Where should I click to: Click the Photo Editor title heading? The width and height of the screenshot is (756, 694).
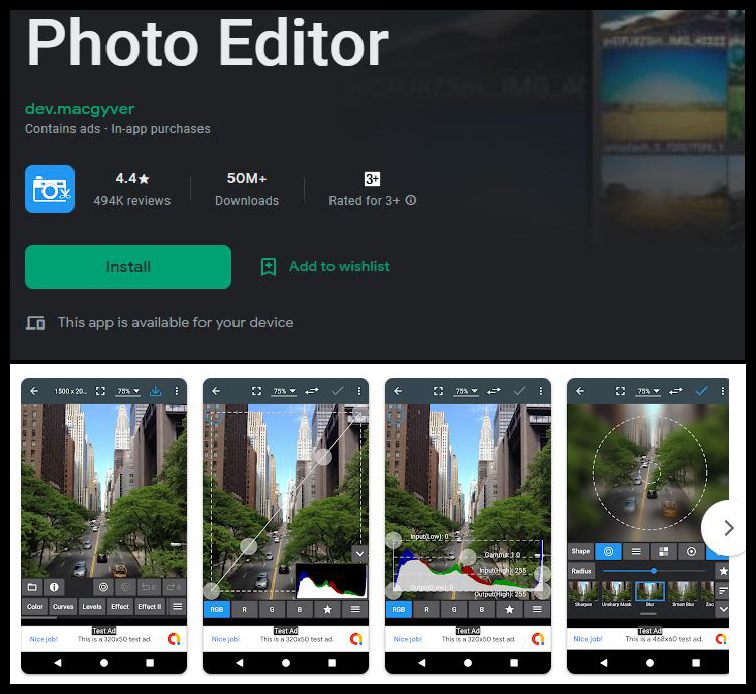click(207, 42)
